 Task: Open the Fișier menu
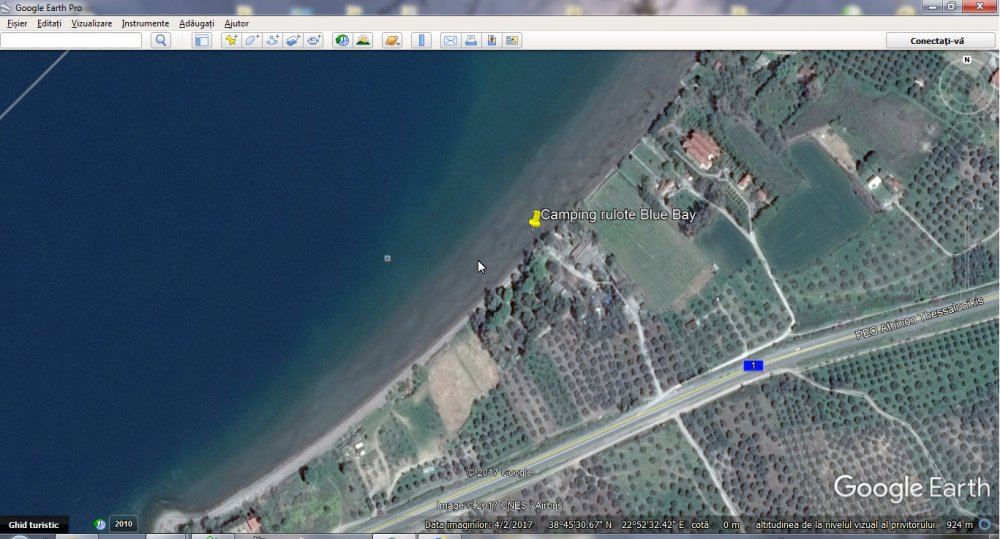pos(17,23)
